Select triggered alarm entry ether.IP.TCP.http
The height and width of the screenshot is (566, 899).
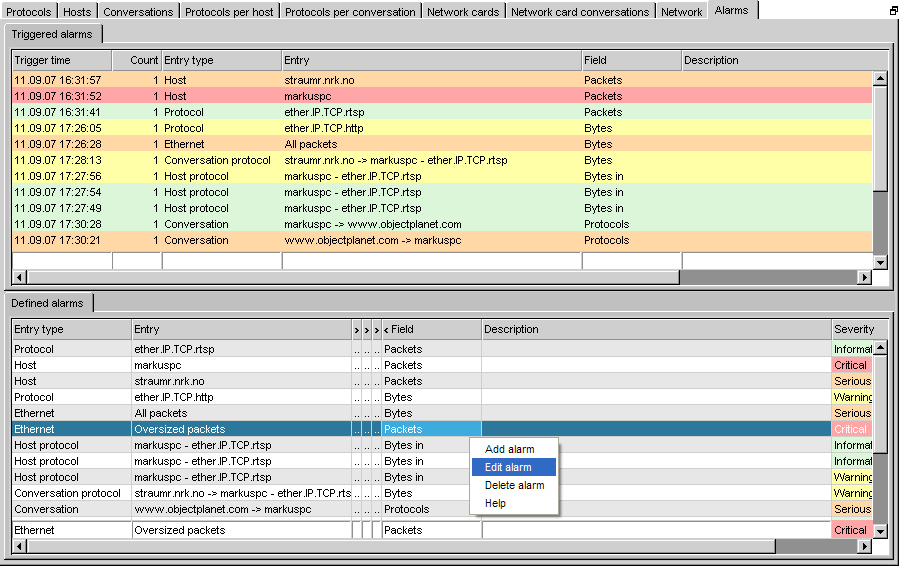(442, 128)
